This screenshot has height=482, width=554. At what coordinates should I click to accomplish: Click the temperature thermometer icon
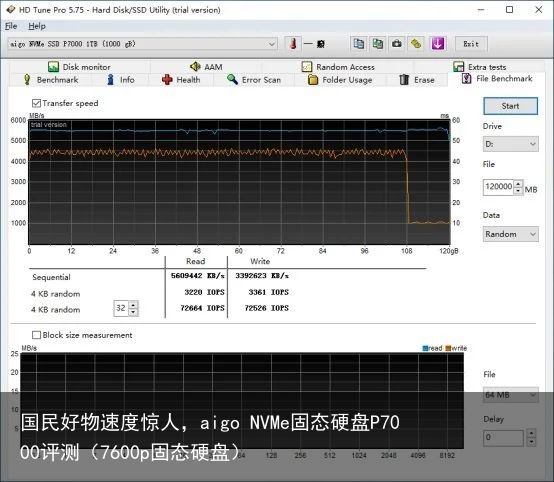pos(293,44)
